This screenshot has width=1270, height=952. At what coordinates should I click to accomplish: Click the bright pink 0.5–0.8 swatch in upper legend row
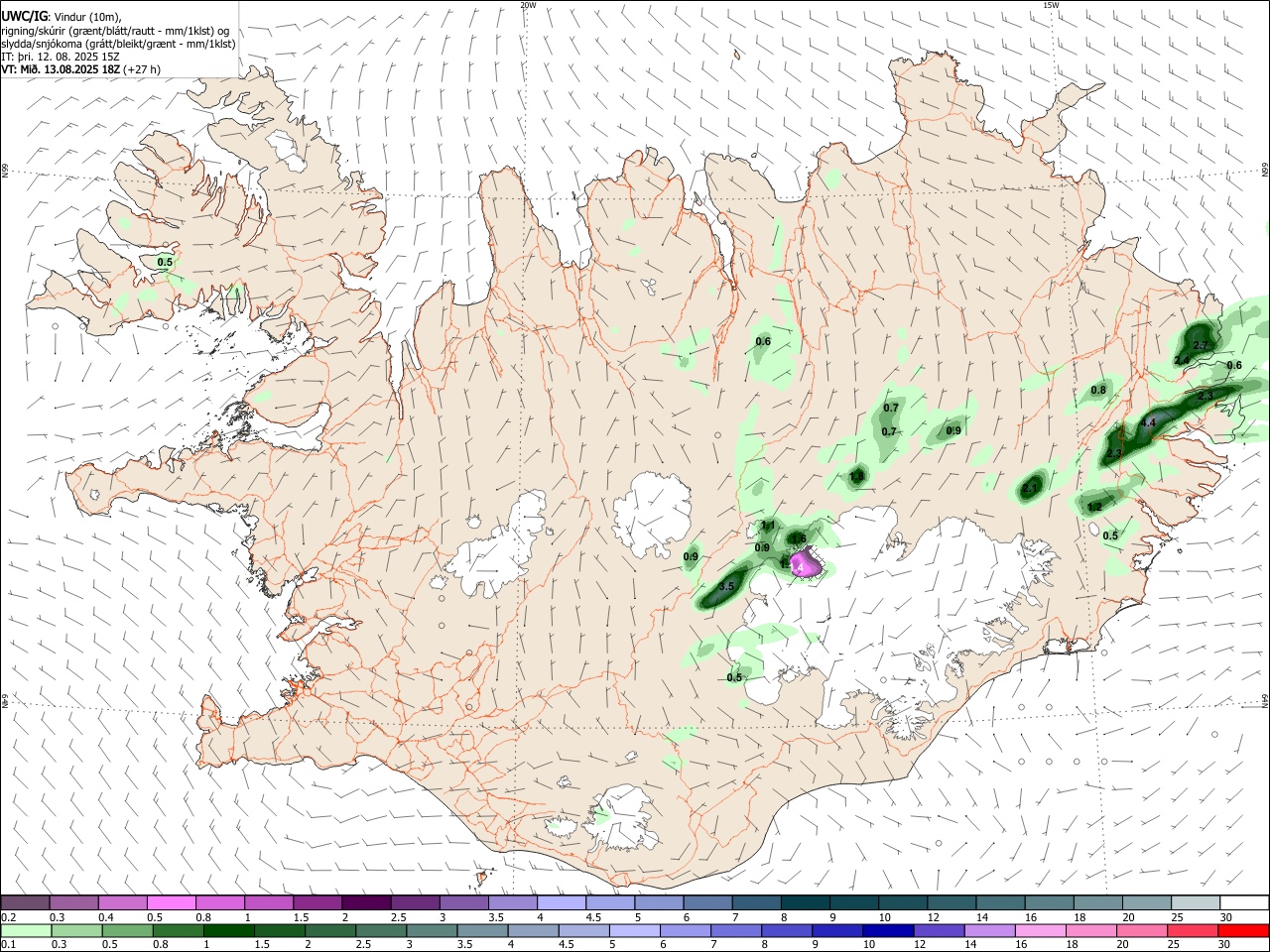click(171, 903)
